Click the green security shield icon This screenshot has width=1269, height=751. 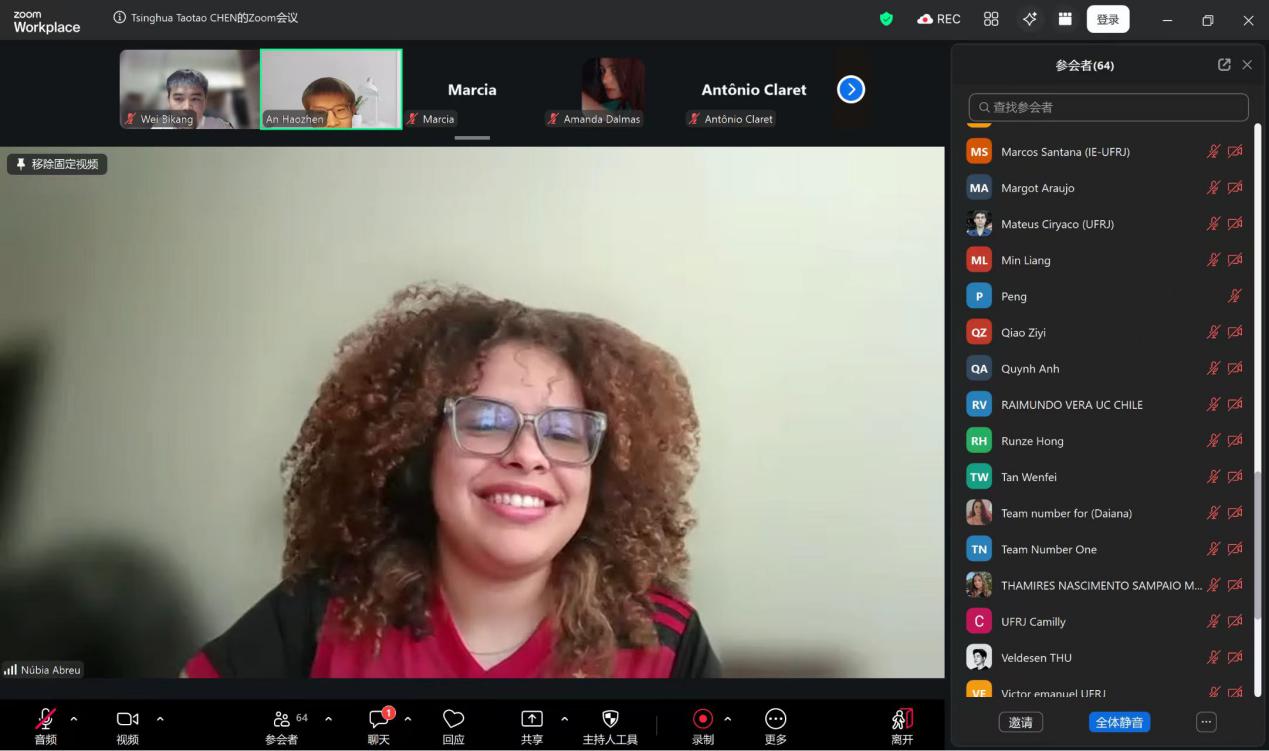coord(886,19)
